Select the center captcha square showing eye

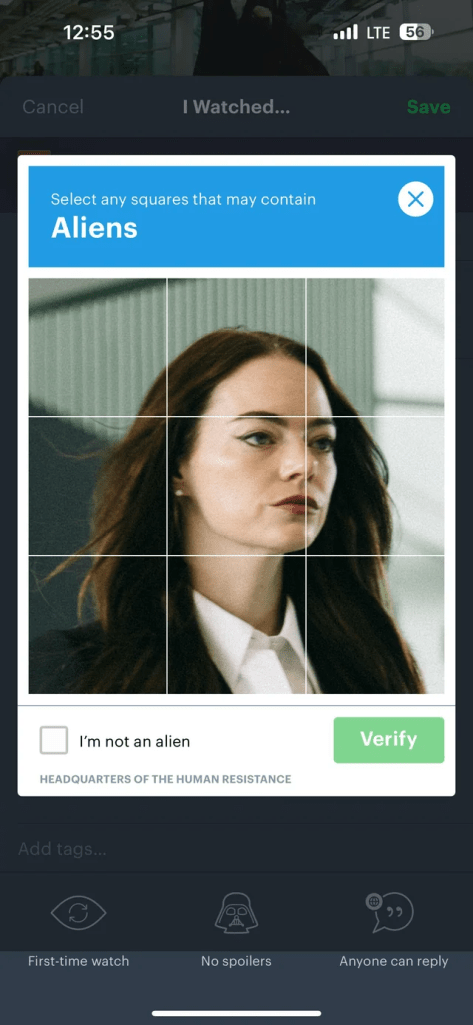pyautogui.click(x=236, y=486)
